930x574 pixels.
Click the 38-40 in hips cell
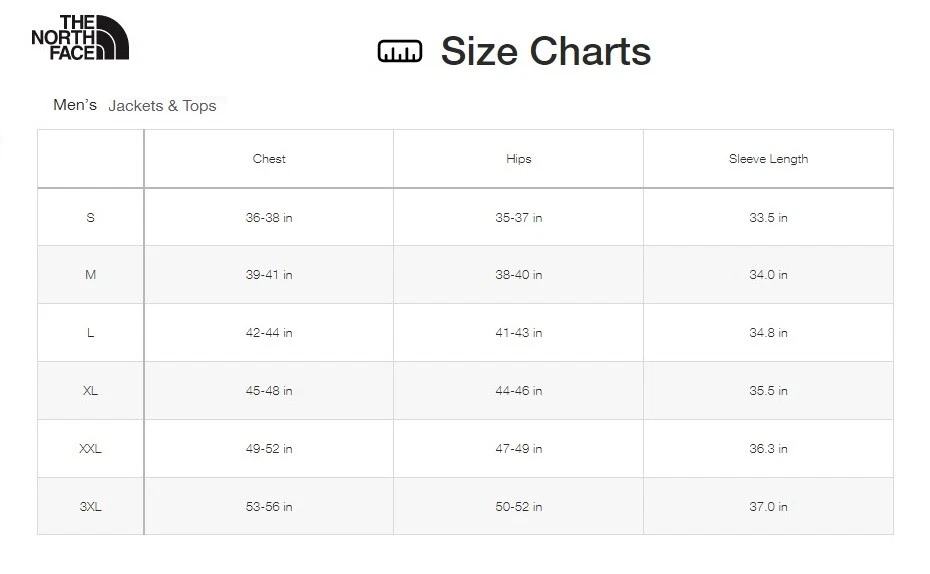click(519, 275)
